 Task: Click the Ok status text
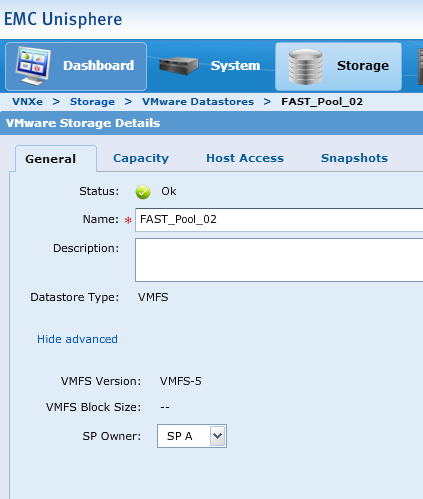pos(169,191)
